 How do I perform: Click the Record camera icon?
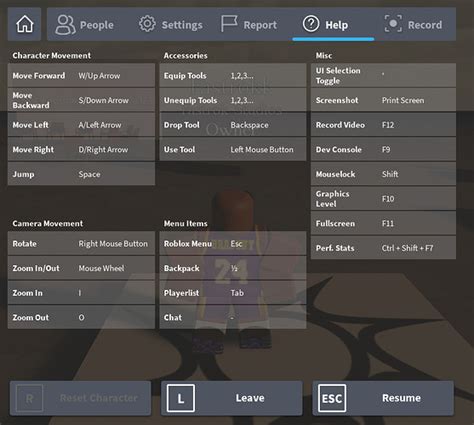point(393,24)
